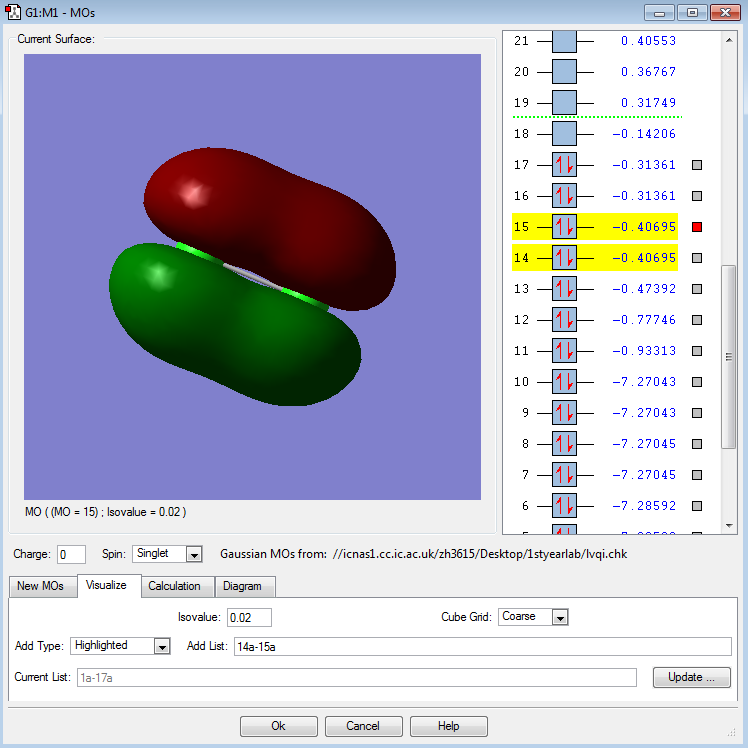Toggle surface marker for orbital 14
This screenshot has height=748, width=748.
click(697, 258)
